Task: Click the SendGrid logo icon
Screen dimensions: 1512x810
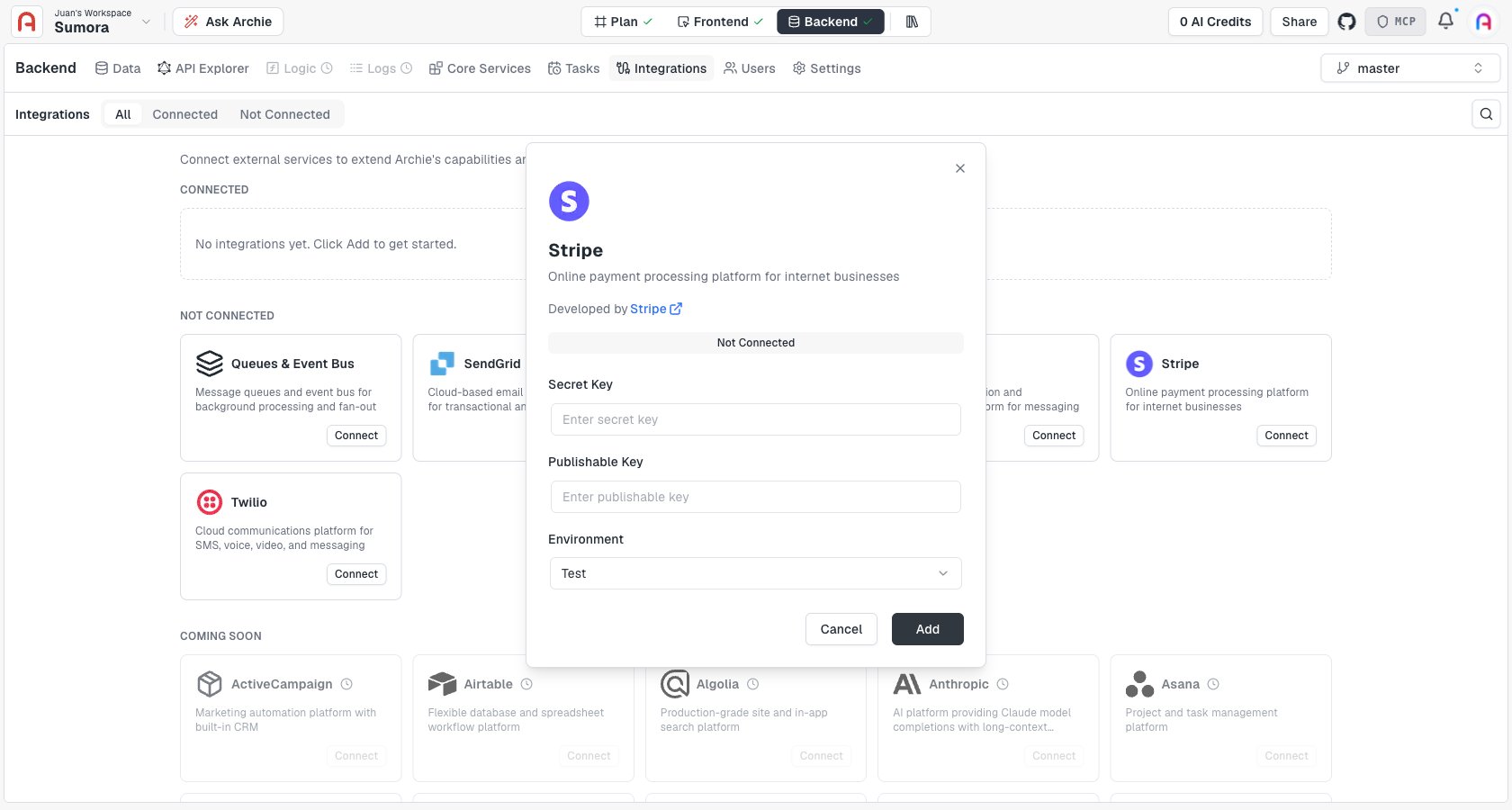Action: pyautogui.click(x=442, y=364)
